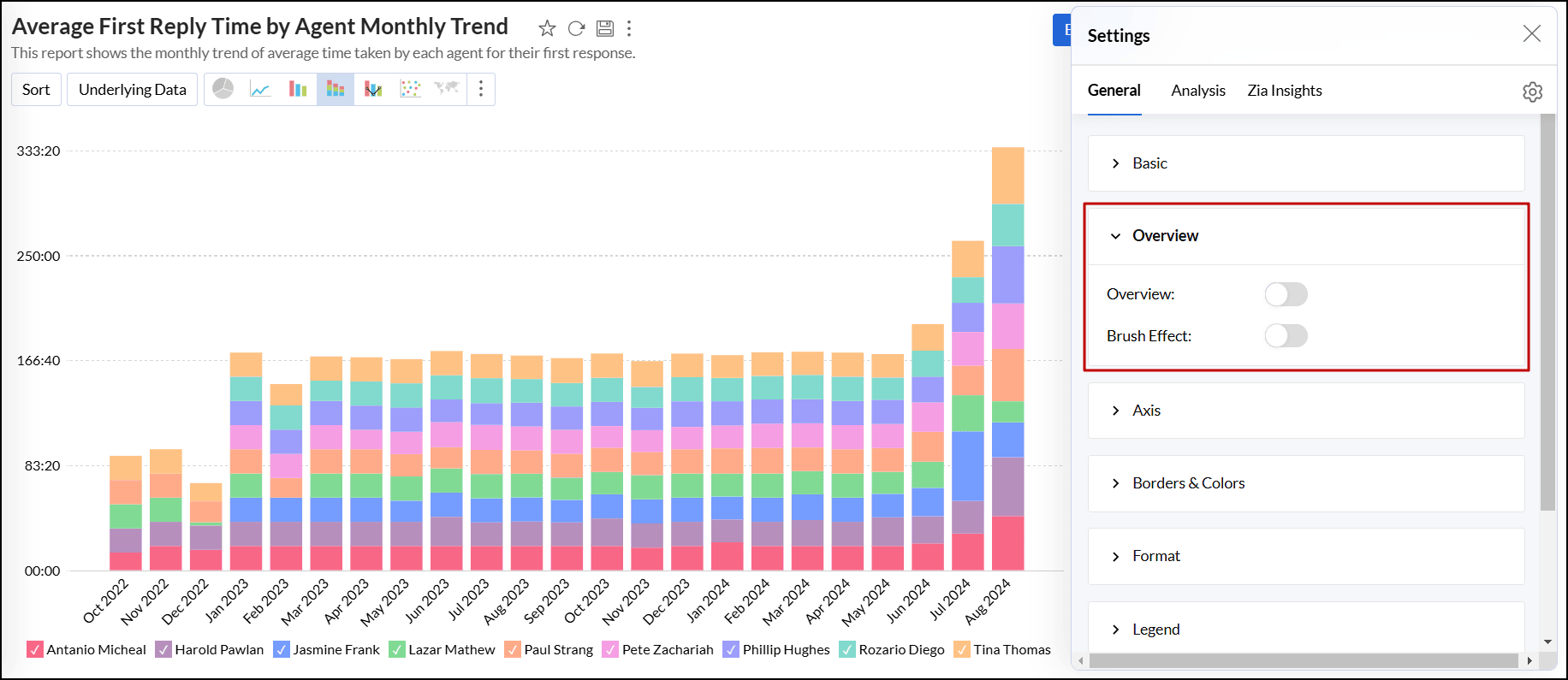Screen dimensions: 1568x680
Task: Mark report as favorite with star icon
Action: coord(547,28)
